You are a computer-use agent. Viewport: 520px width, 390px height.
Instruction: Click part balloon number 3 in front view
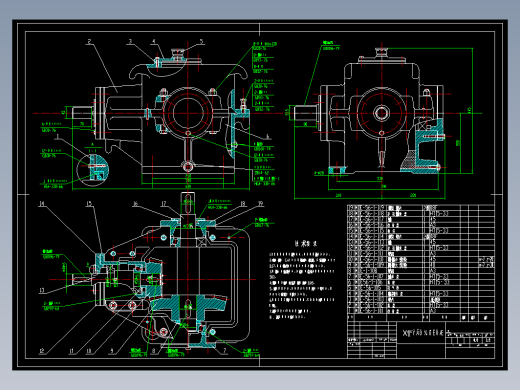130,41
